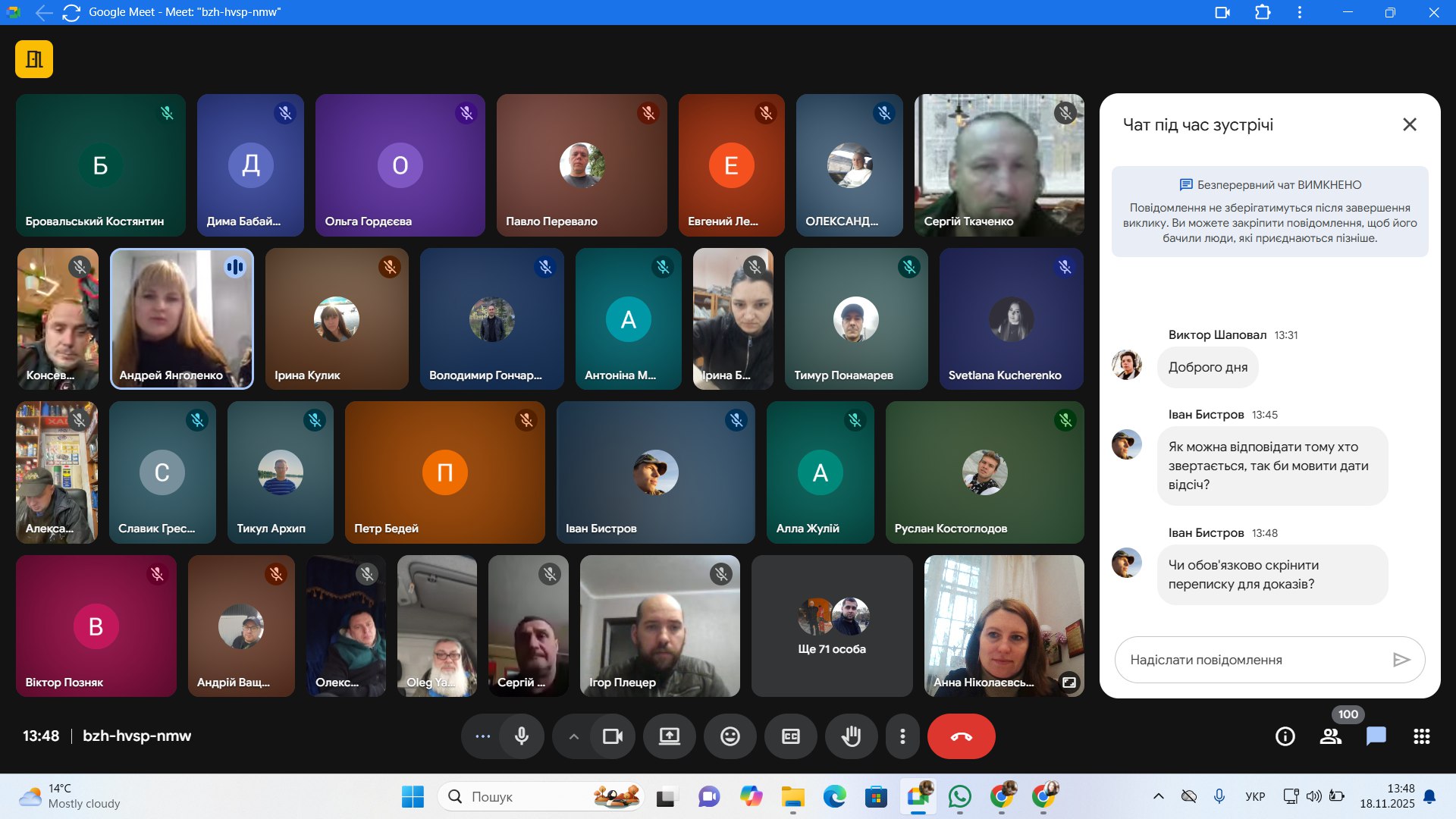This screenshot has height=819, width=1456.
Task: Open the participants people icon
Action: (x=1330, y=736)
